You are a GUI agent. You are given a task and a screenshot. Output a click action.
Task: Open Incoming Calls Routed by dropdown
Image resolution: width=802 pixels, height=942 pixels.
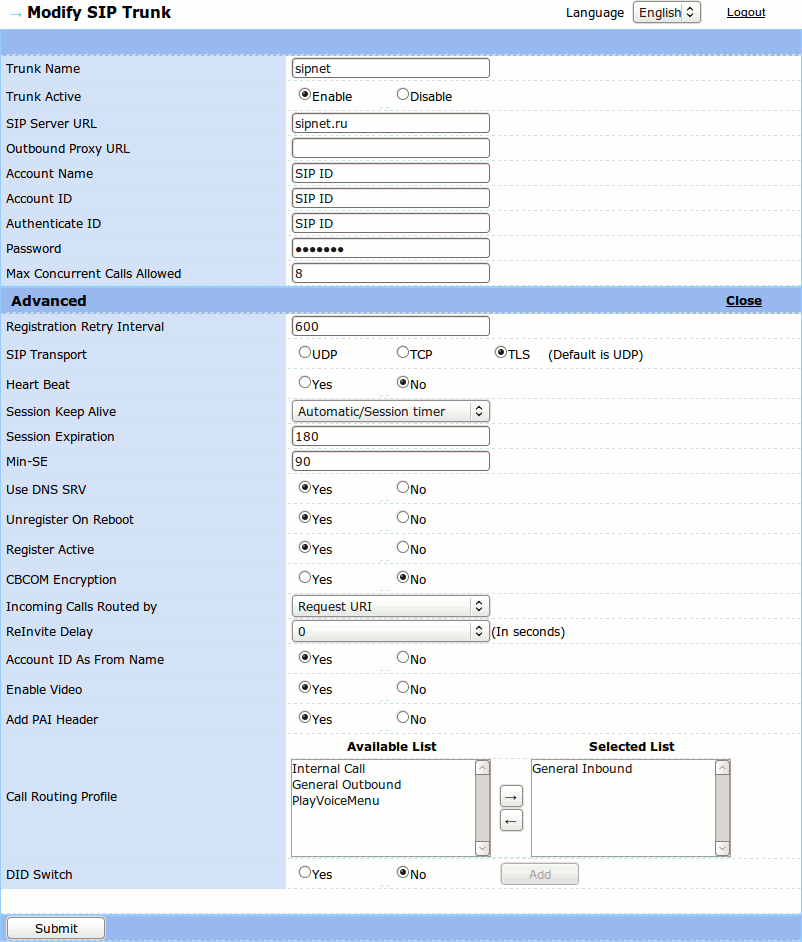[x=390, y=607]
